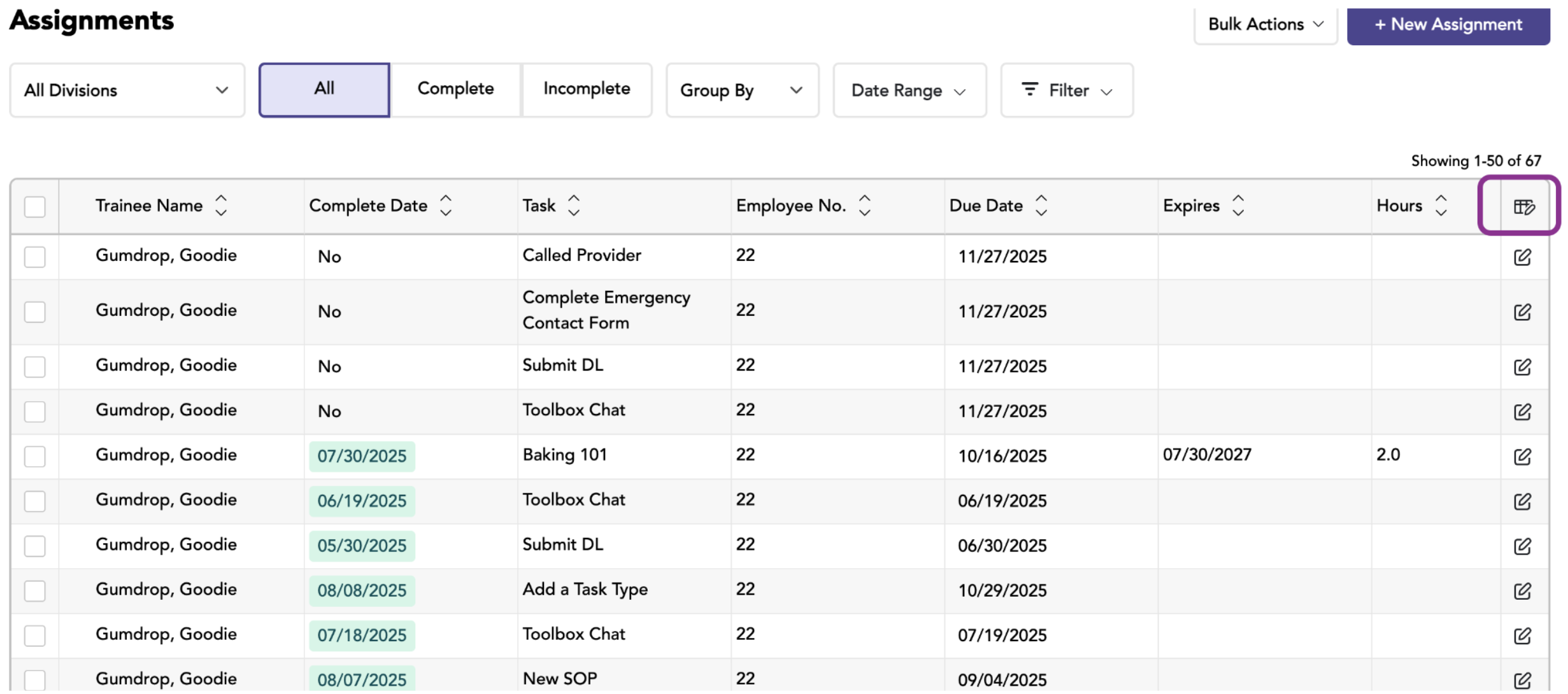
Task: Switch to the Incomplete tab
Action: pos(587,89)
